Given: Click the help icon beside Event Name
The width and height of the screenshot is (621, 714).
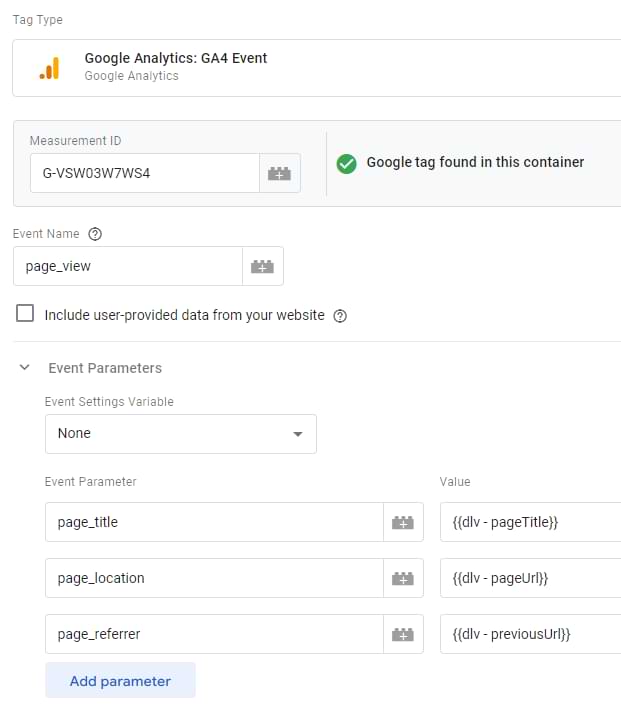Looking at the screenshot, I should pyautogui.click(x=95, y=234).
